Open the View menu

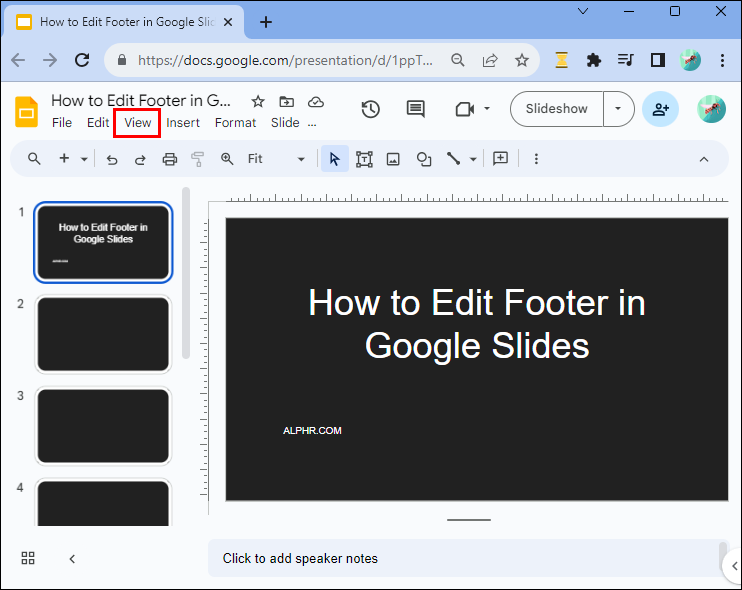pos(138,123)
